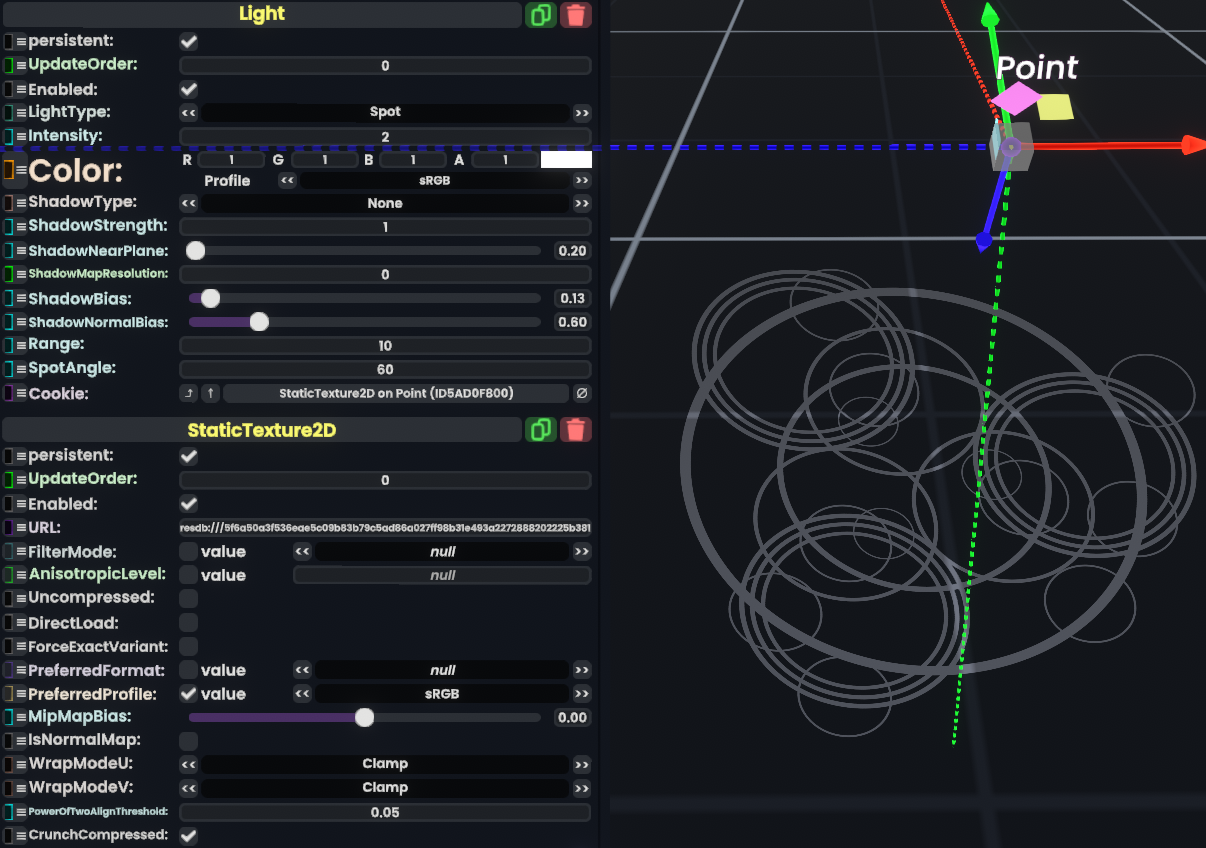Delete the Light component
The width and height of the screenshot is (1206, 848).
[x=575, y=15]
